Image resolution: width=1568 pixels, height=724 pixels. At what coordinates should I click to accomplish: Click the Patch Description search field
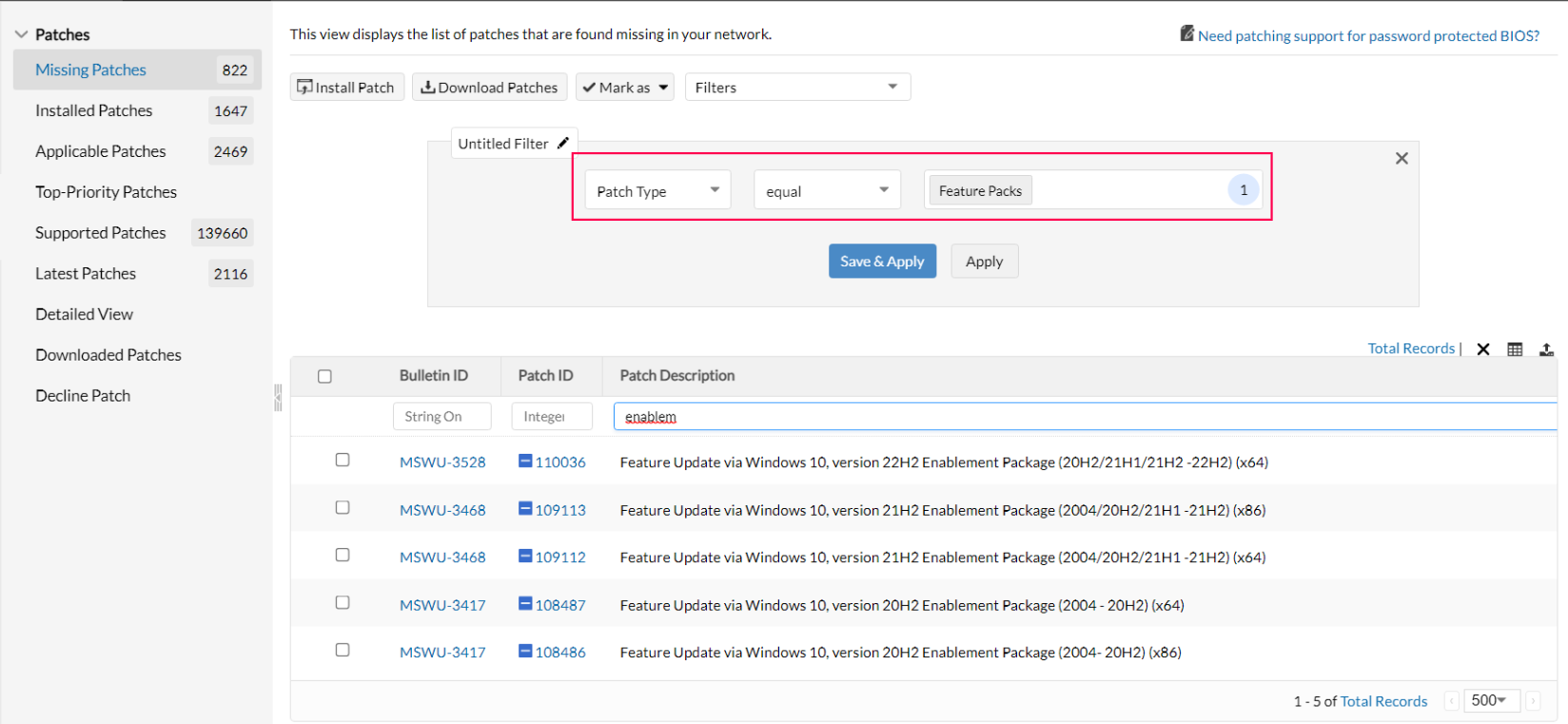point(1085,417)
